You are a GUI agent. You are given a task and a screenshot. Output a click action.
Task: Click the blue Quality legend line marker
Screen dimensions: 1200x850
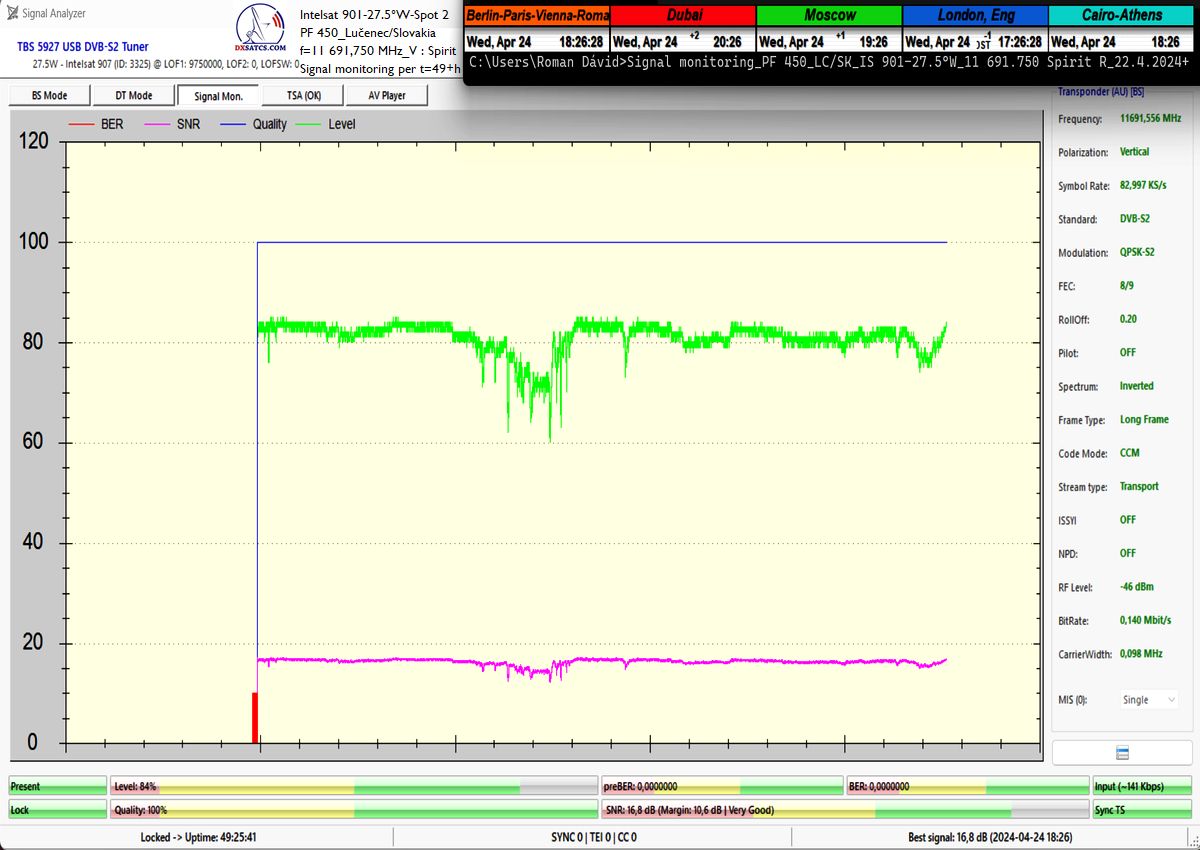pos(232,124)
